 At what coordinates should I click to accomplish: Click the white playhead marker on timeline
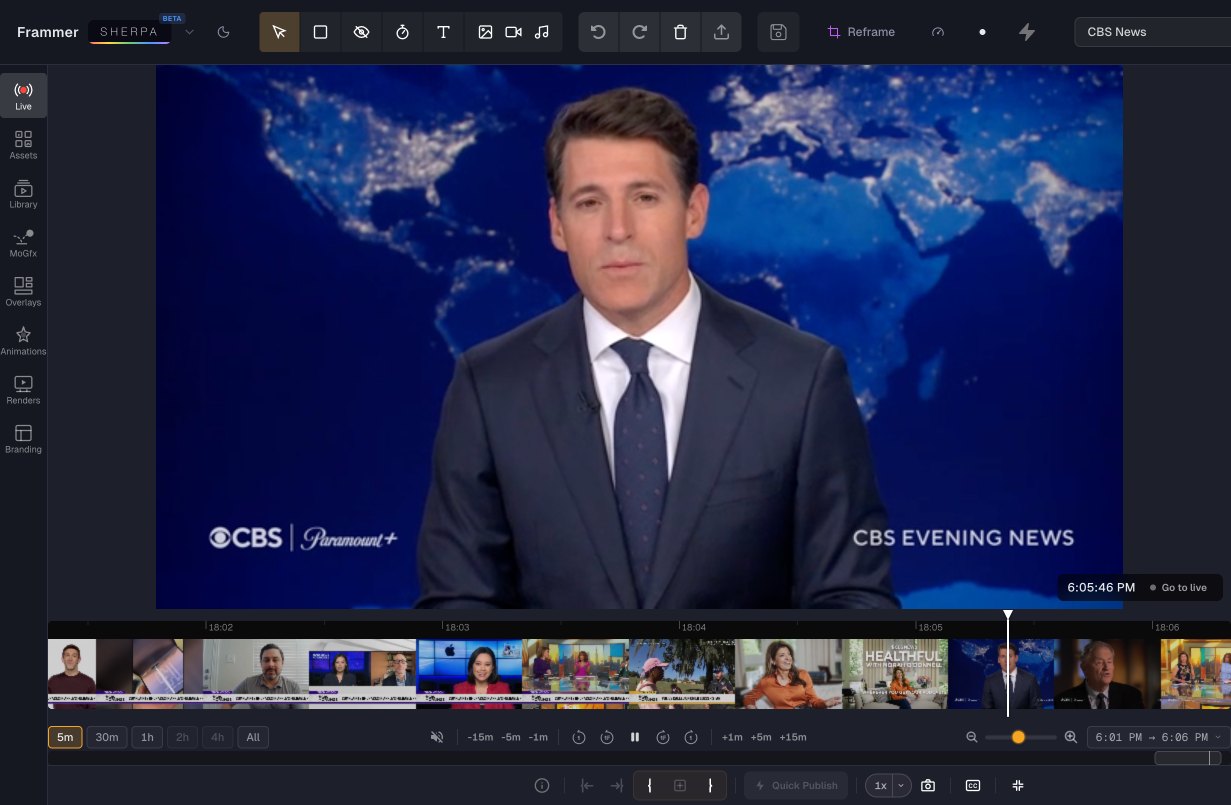(1008, 615)
